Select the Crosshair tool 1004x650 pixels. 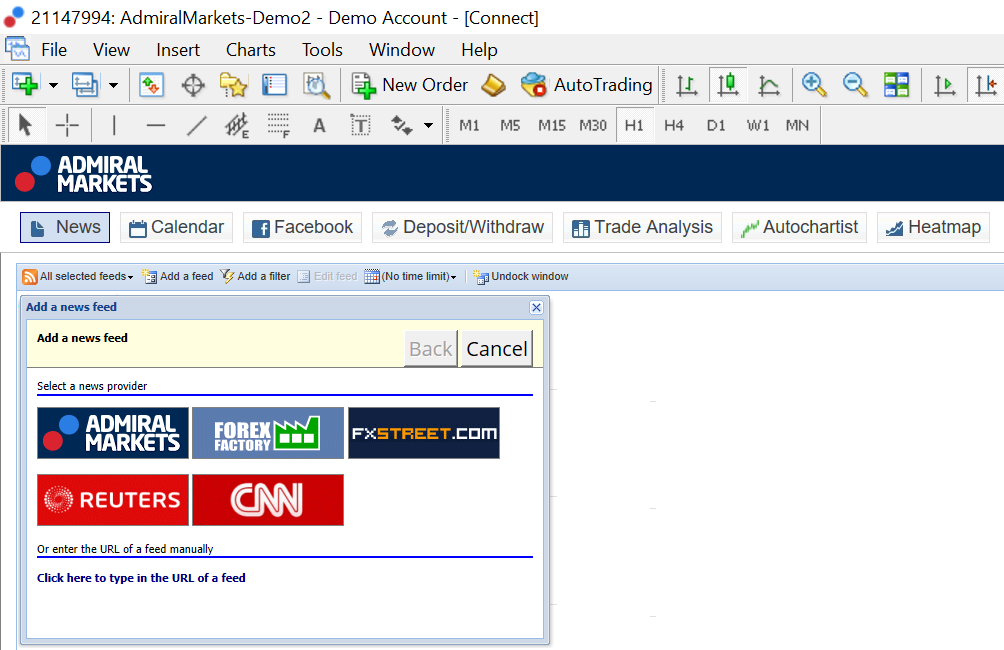click(x=67, y=125)
